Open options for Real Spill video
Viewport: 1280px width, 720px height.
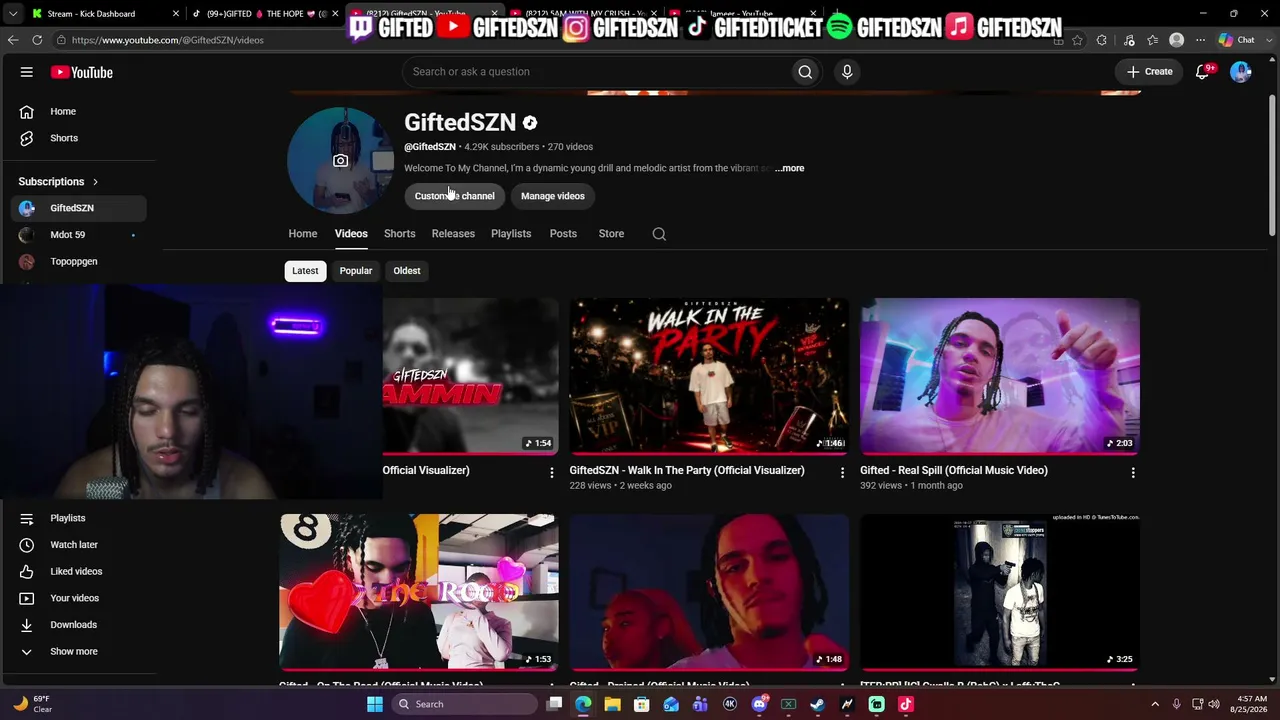pyautogui.click(x=1133, y=472)
